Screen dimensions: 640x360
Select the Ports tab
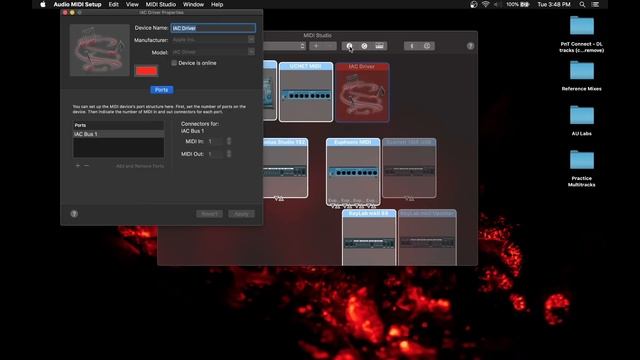coord(162,90)
